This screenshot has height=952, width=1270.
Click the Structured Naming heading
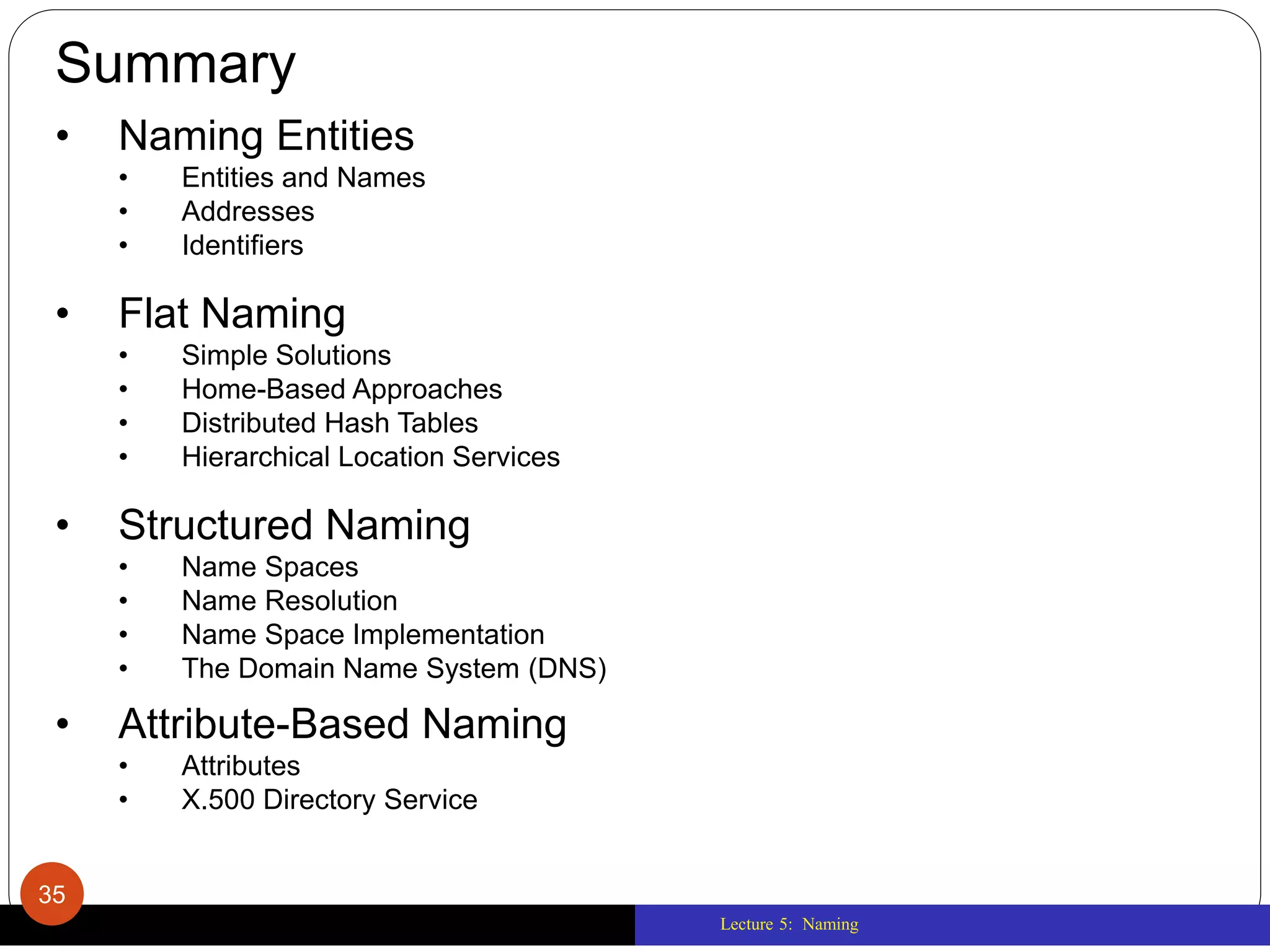point(294,525)
